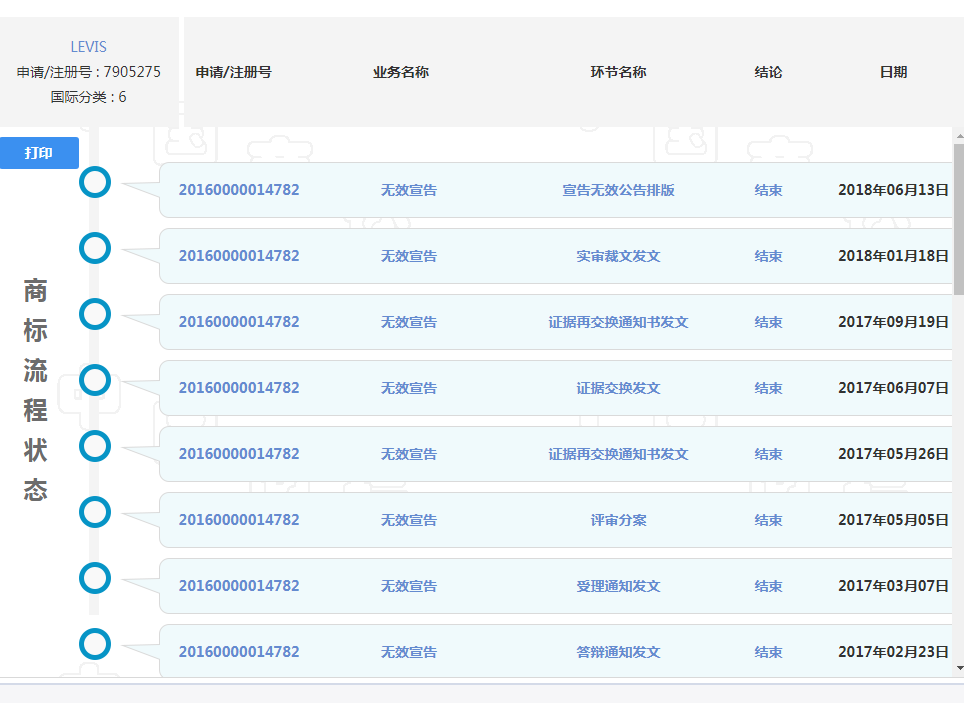Click 证据交换发文 stage name link
The image size is (964, 703).
618,388
